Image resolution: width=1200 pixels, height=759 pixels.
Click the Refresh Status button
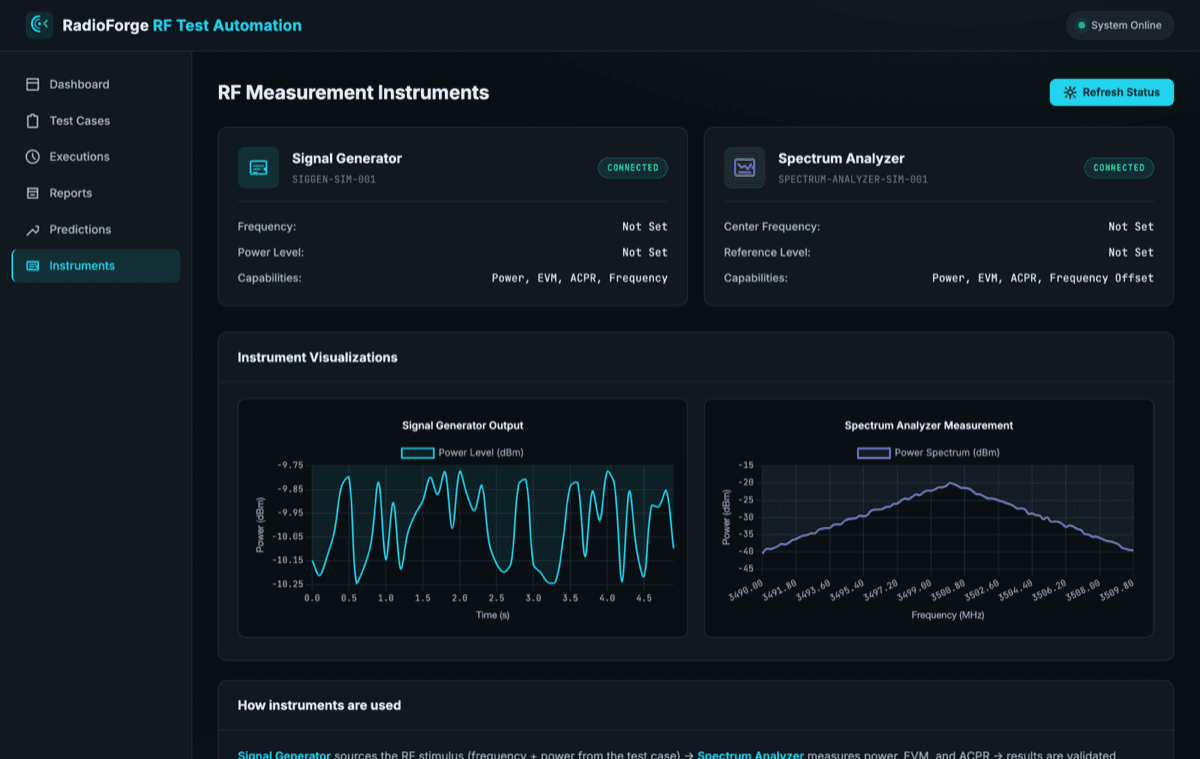point(1111,92)
